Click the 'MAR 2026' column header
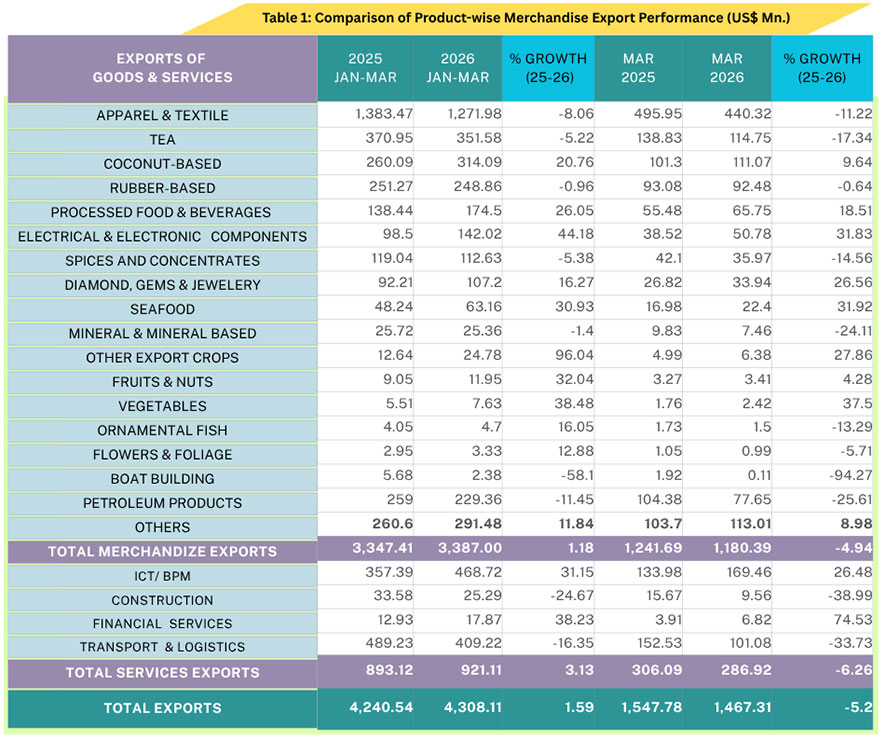 727,68
